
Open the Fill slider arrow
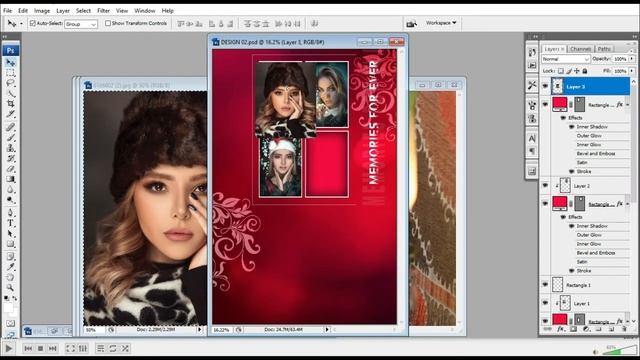tap(632, 71)
